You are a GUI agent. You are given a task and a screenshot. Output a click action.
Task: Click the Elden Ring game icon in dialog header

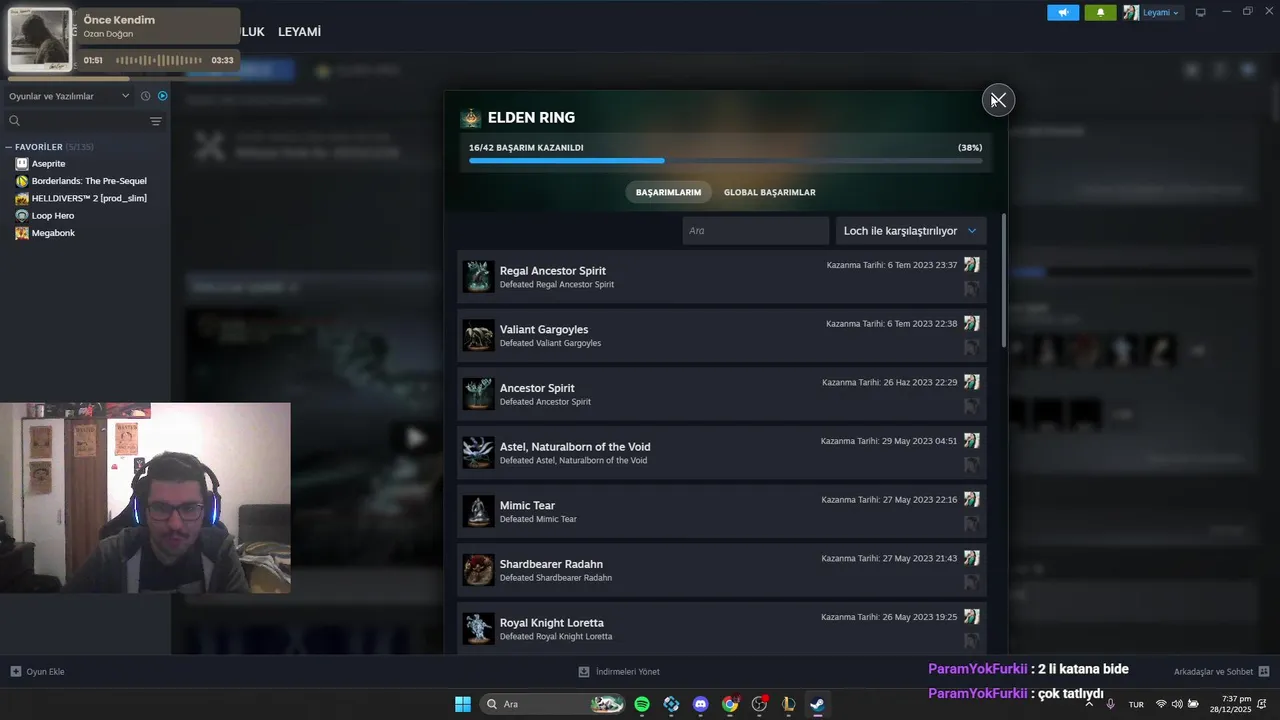(x=470, y=118)
